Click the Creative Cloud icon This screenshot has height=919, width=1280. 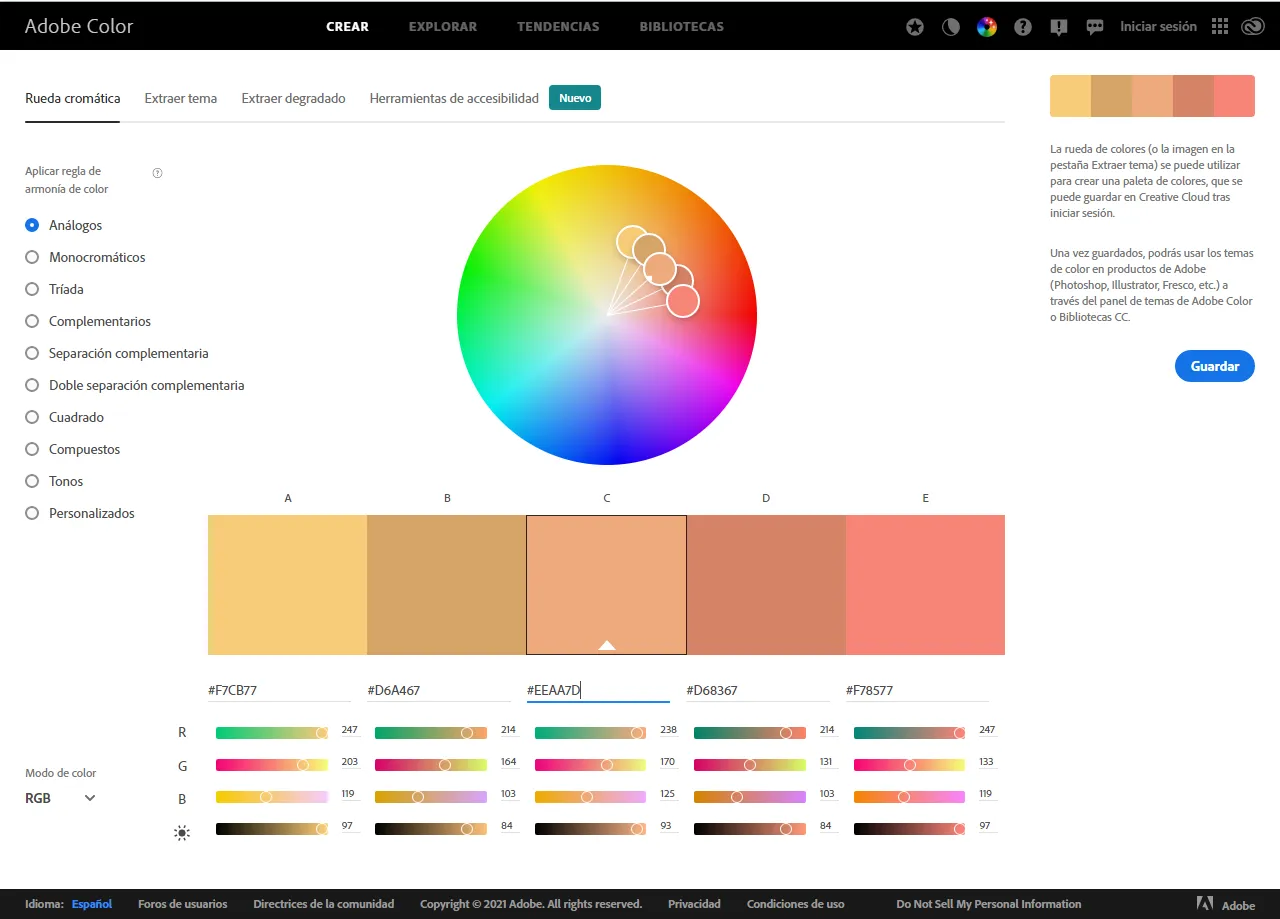click(1253, 27)
